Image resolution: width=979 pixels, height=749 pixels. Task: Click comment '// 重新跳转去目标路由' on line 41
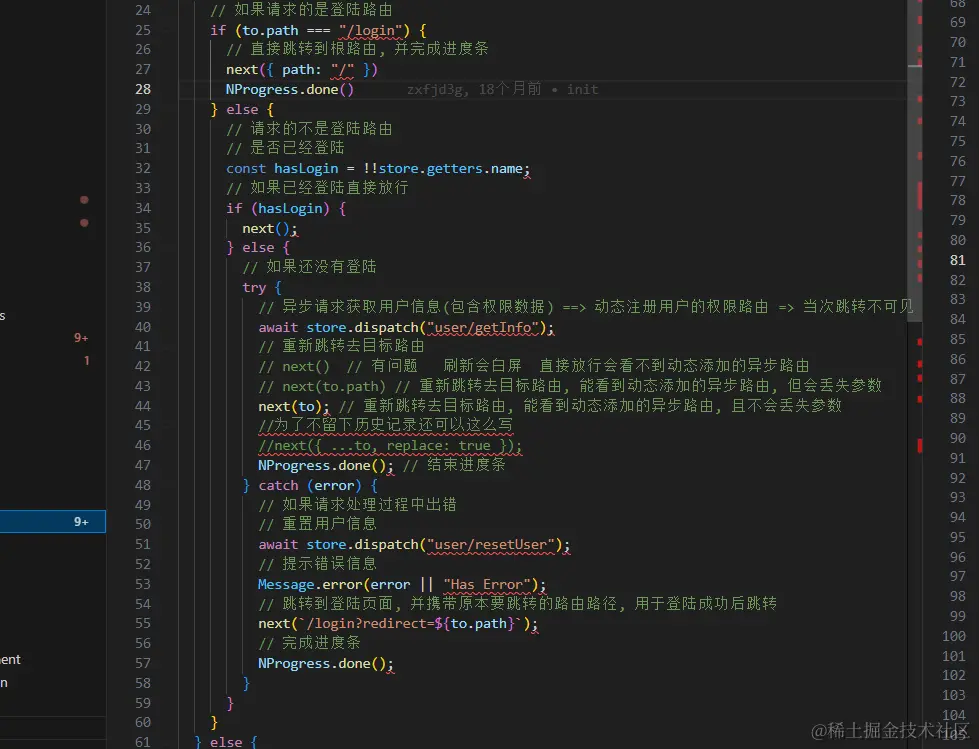coord(342,346)
